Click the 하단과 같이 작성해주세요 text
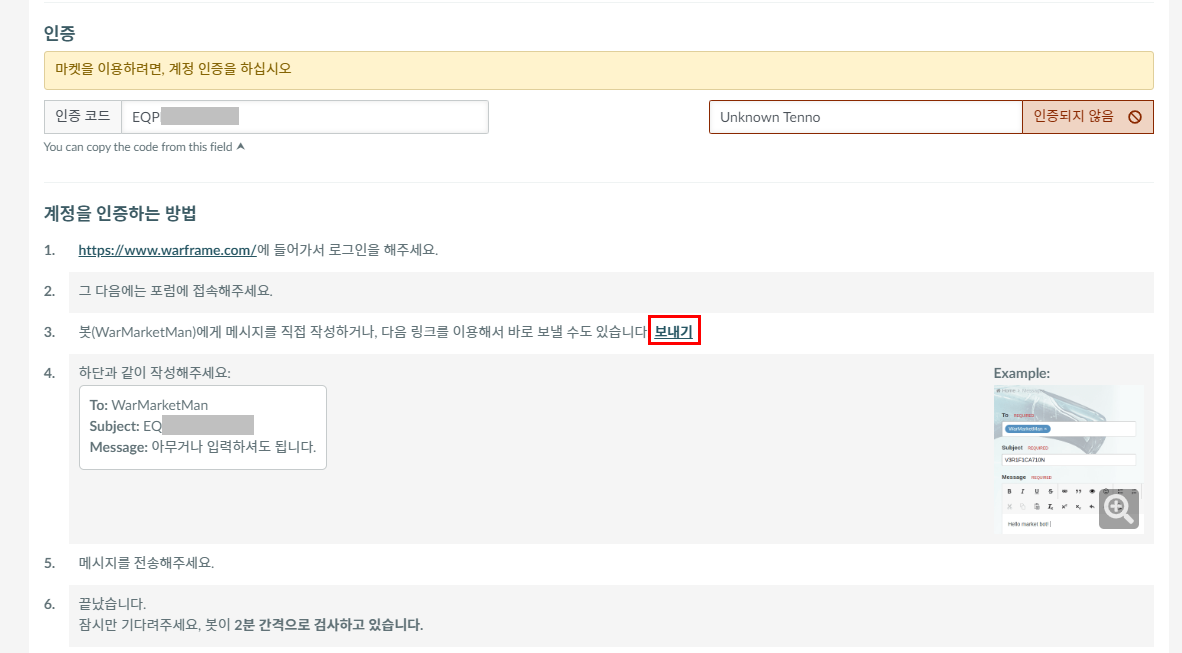 pos(155,372)
